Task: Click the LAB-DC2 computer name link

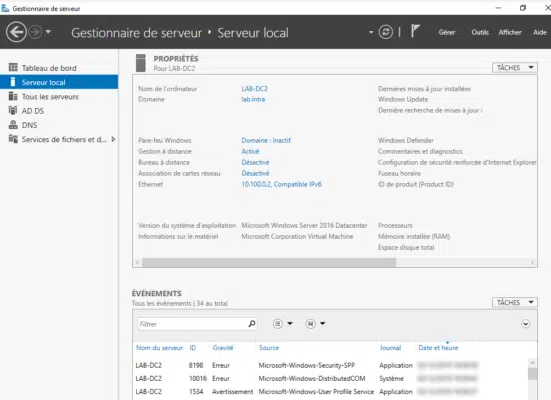Action: point(254,89)
